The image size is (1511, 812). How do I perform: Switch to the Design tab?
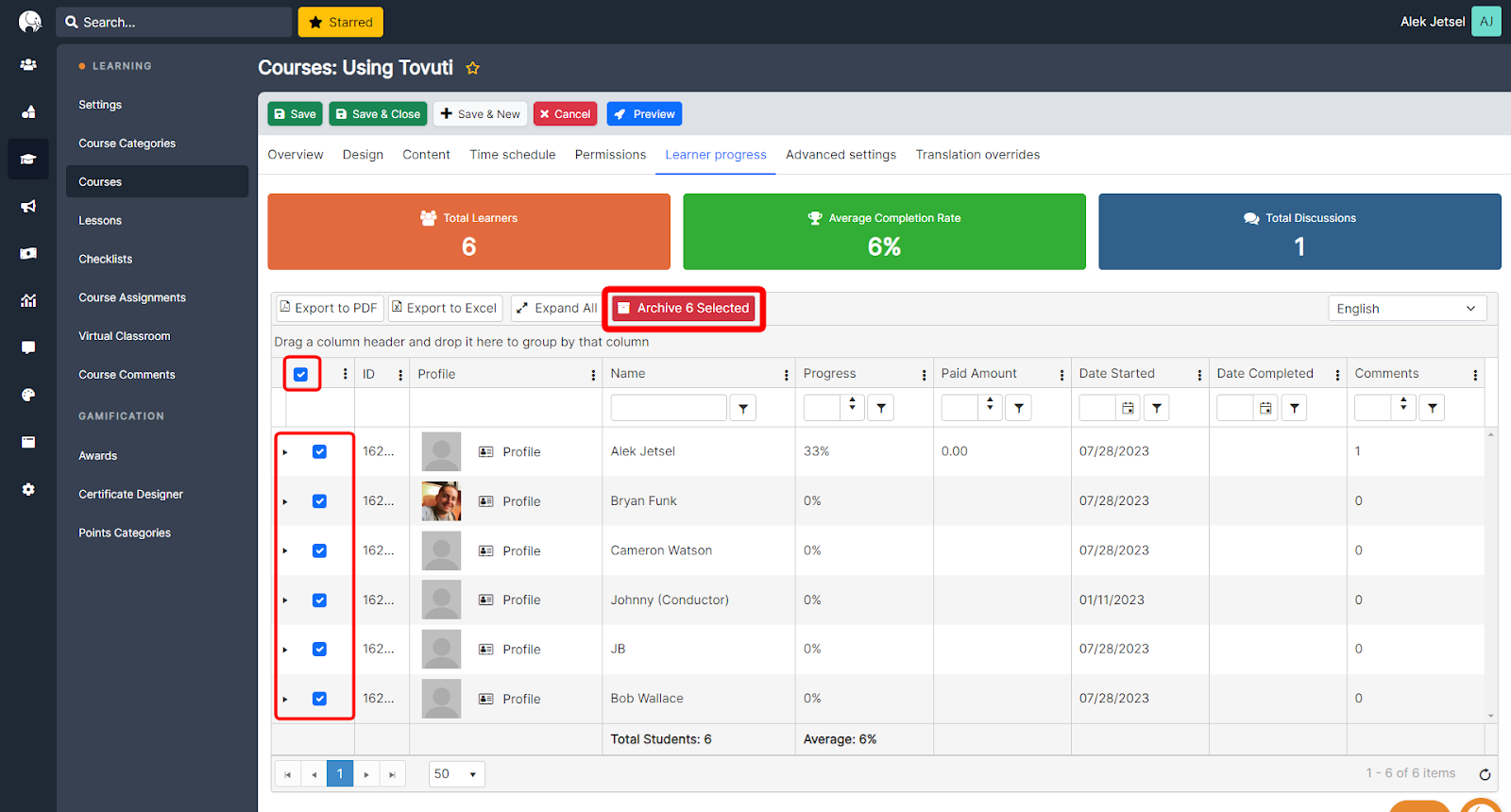[x=363, y=155]
